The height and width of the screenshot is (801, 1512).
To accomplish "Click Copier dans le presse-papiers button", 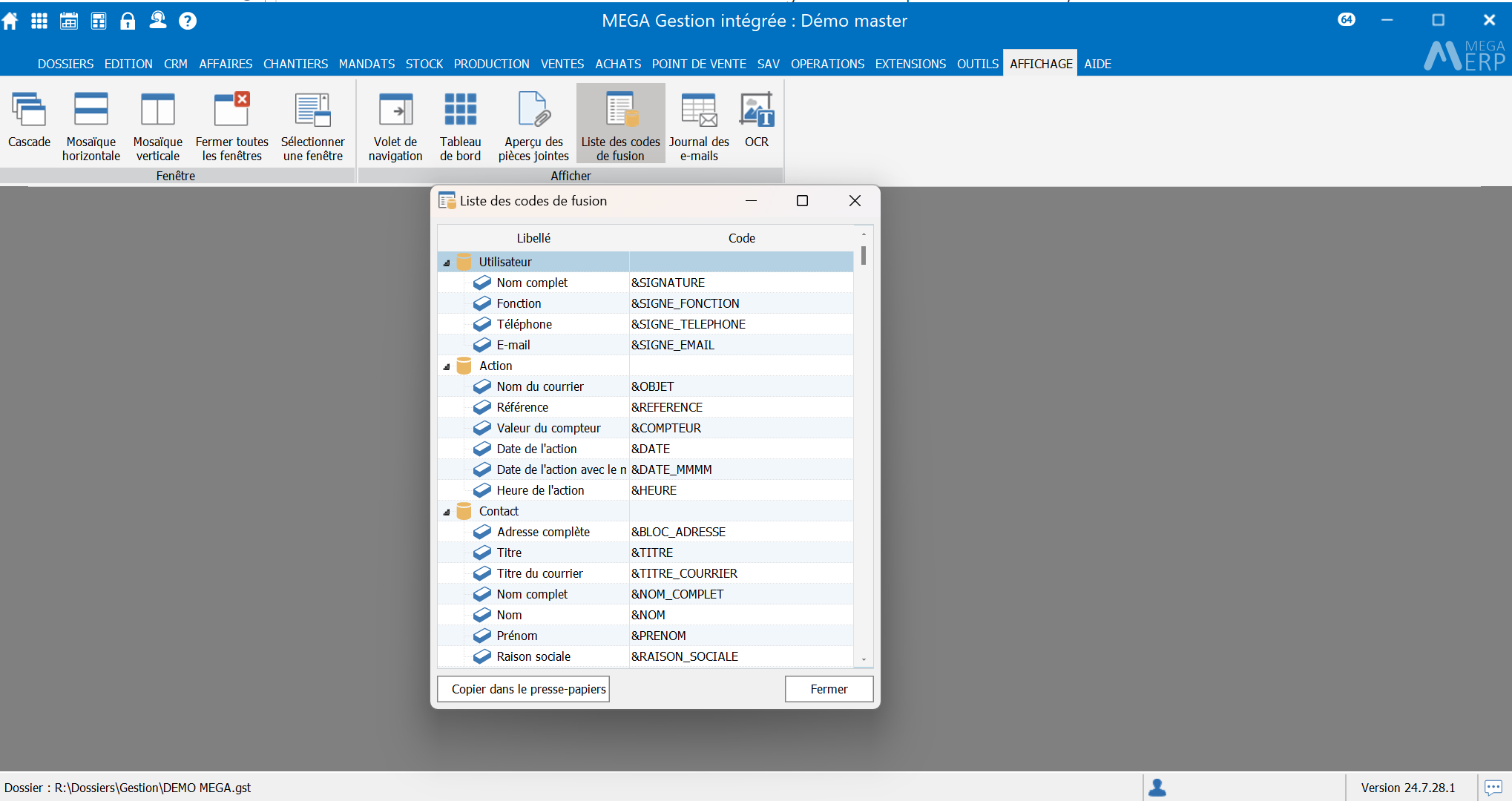I will 524,689.
